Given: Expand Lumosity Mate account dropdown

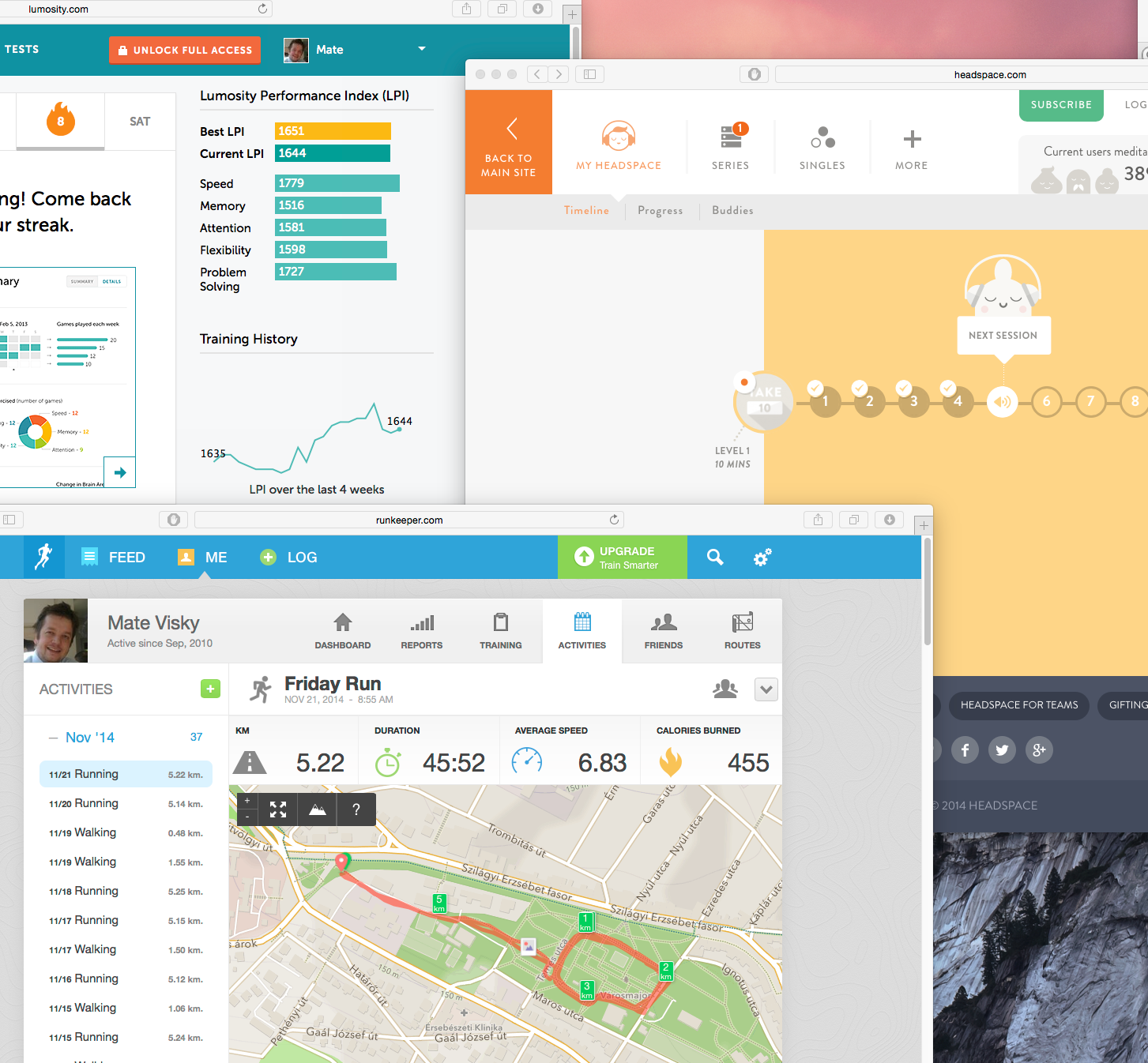Looking at the screenshot, I should pos(422,49).
